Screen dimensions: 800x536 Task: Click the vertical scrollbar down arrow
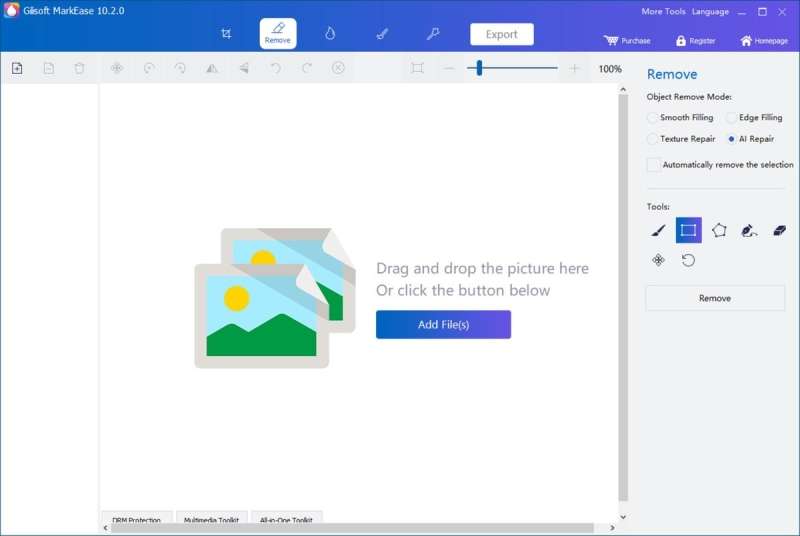coord(623,516)
